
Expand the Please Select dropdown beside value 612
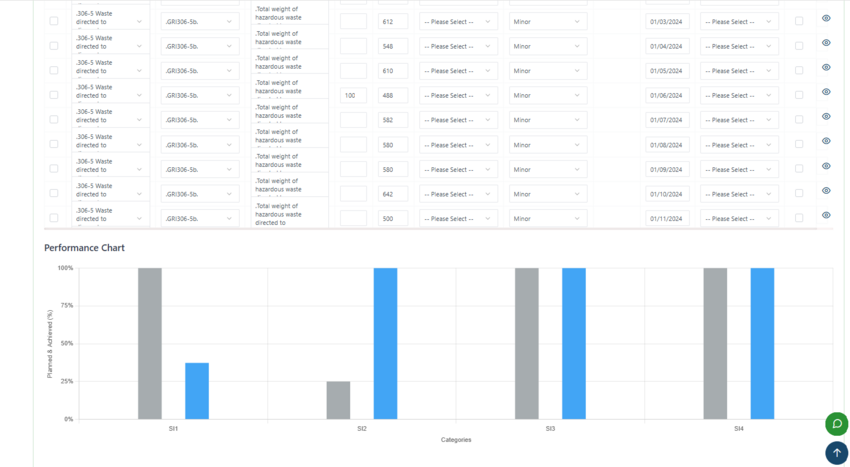coord(457,22)
